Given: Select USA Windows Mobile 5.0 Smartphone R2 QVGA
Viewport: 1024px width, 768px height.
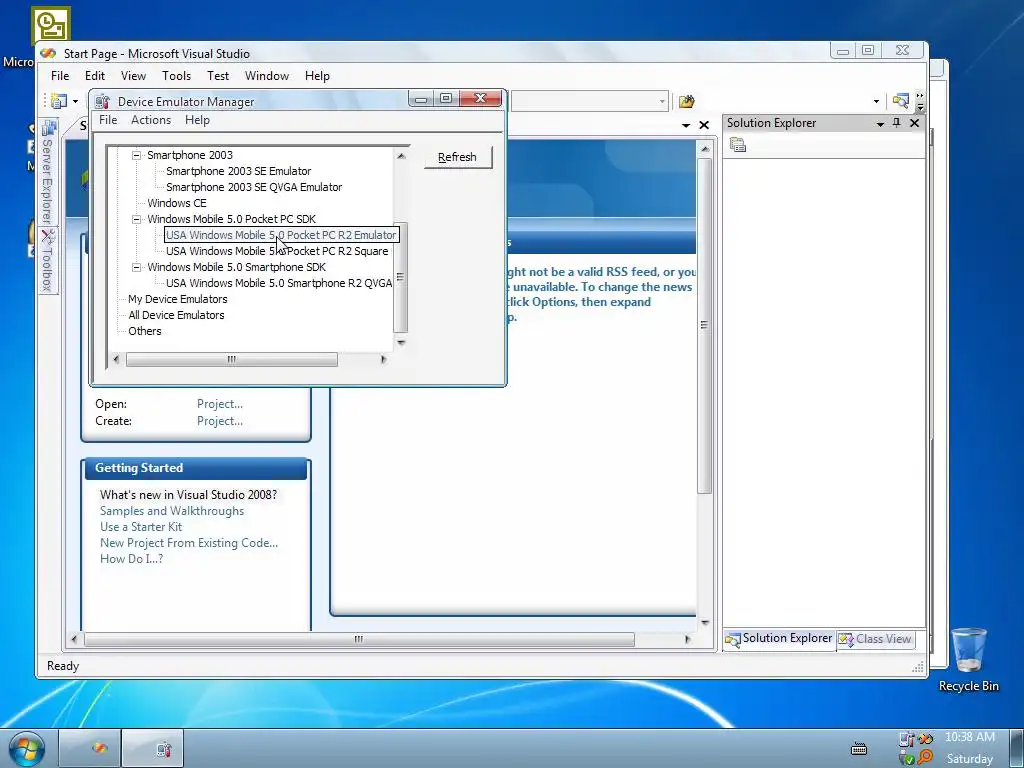Looking at the screenshot, I should 279,283.
